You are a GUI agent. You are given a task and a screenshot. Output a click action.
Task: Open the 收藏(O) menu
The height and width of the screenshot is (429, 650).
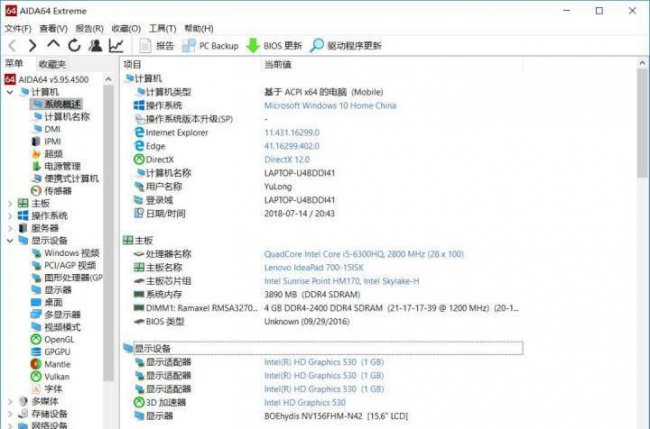126,28
